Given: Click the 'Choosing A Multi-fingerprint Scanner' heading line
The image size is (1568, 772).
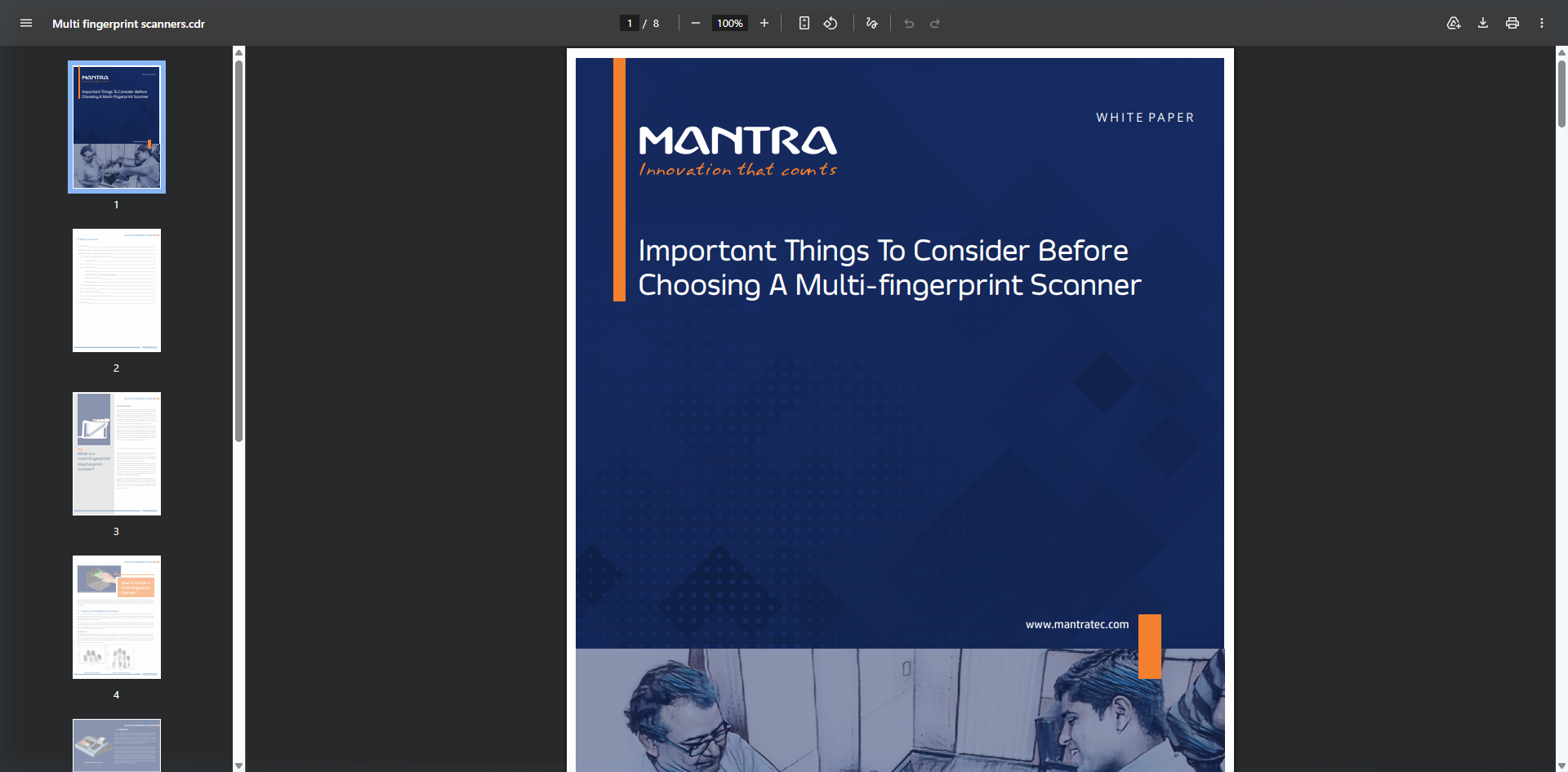Looking at the screenshot, I should tap(889, 285).
